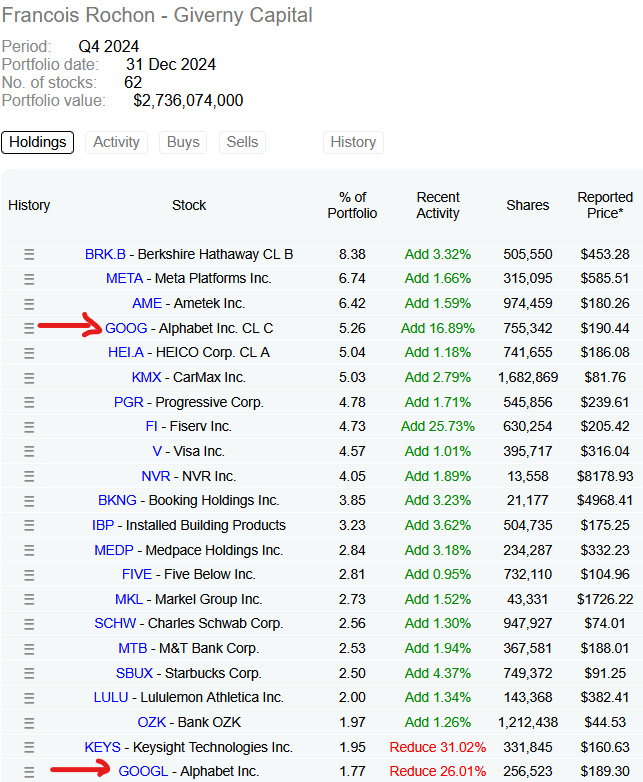
Task: Sort by Recent Activity column header
Action: (438, 205)
